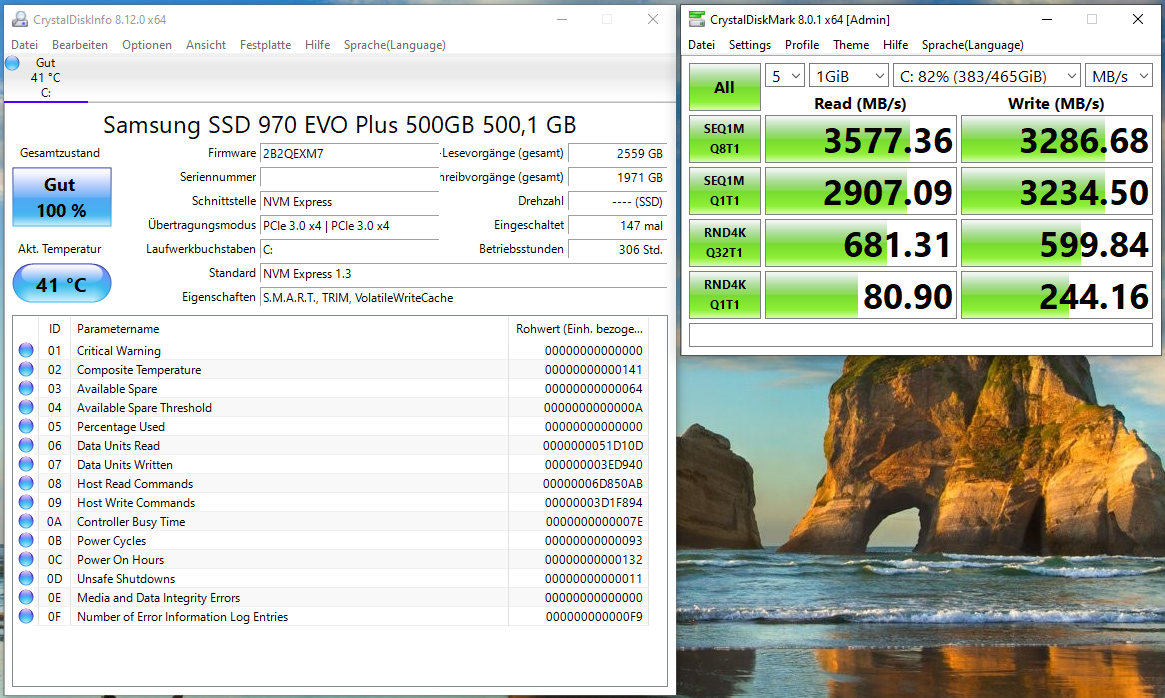The width and height of the screenshot is (1165, 698).
Task: Click the RND4K Q1T1 write result 244.16
Action: [x=1057, y=294]
